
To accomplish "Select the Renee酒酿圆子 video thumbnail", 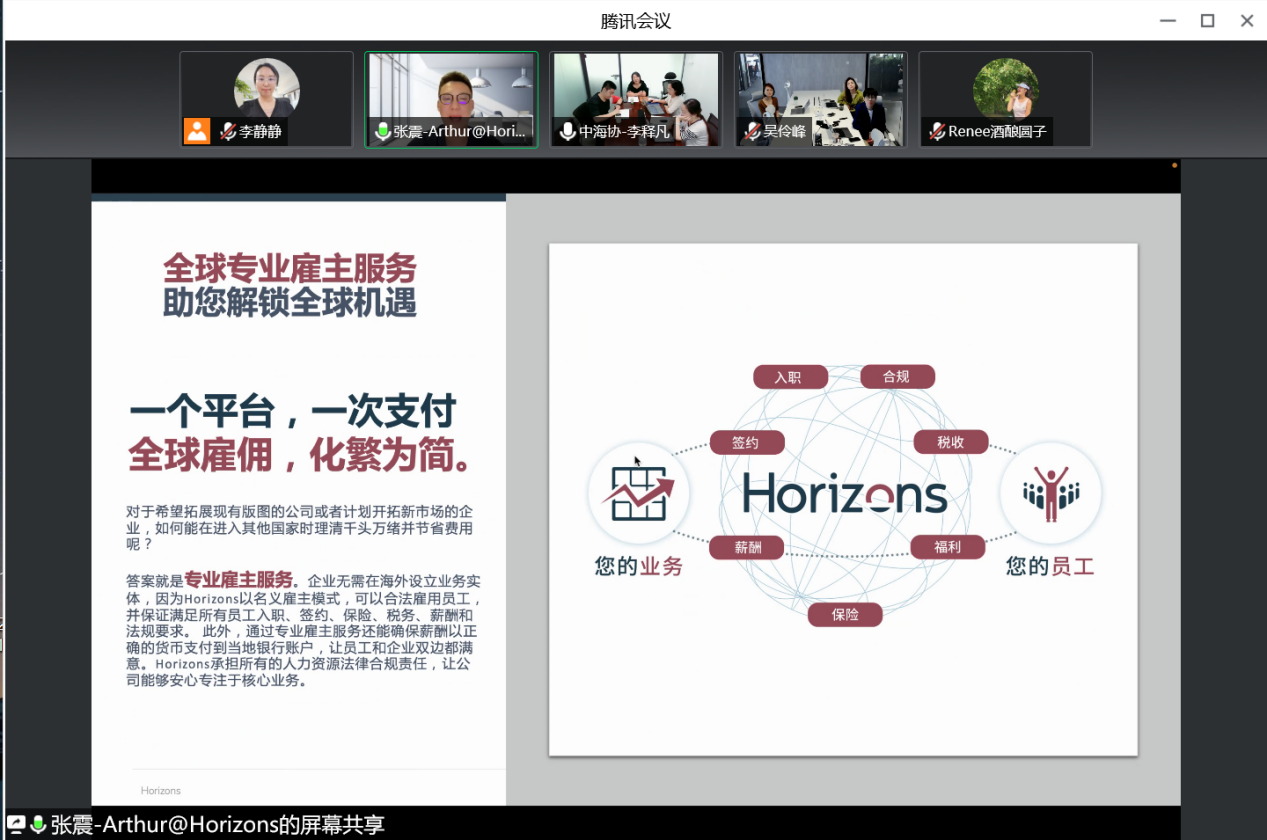I will (1006, 99).
